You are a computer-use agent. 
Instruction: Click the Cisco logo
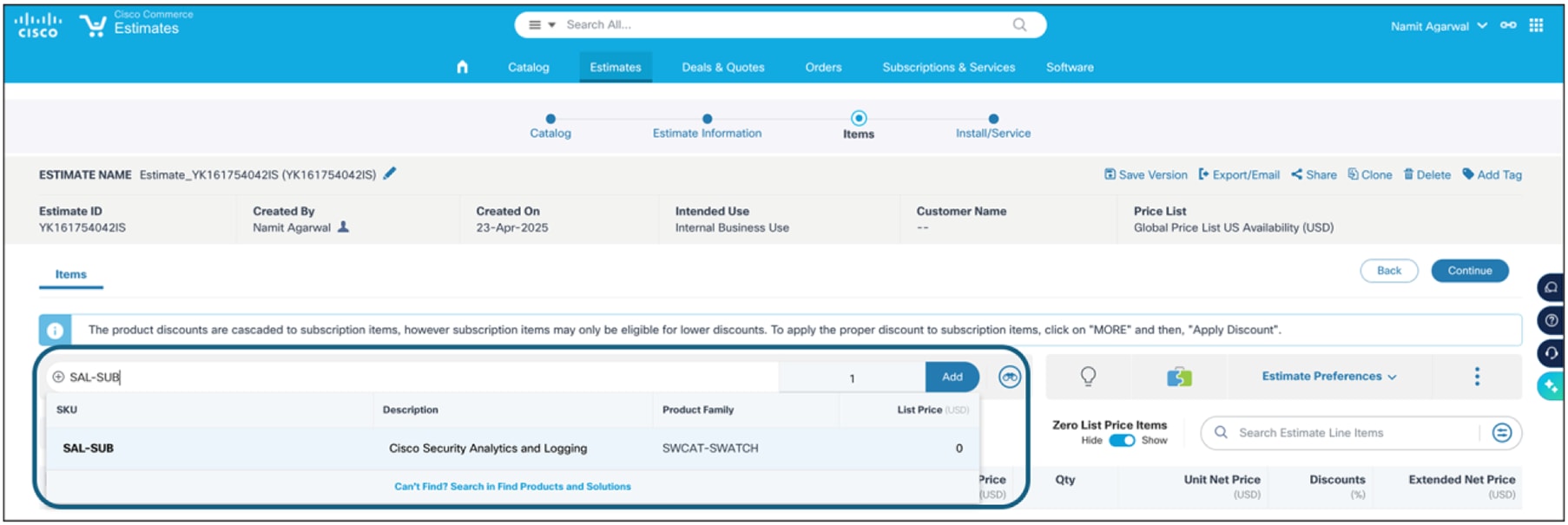38,25
